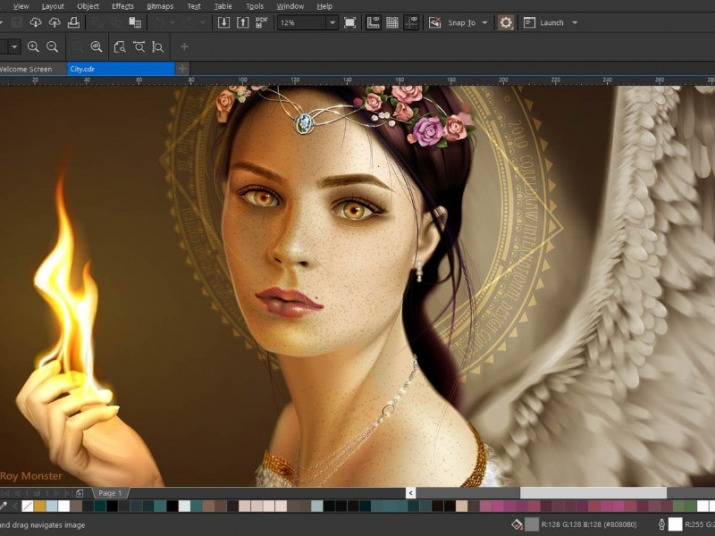Add new document with plus button
The image size is (715, 536).
pos(183,69)
